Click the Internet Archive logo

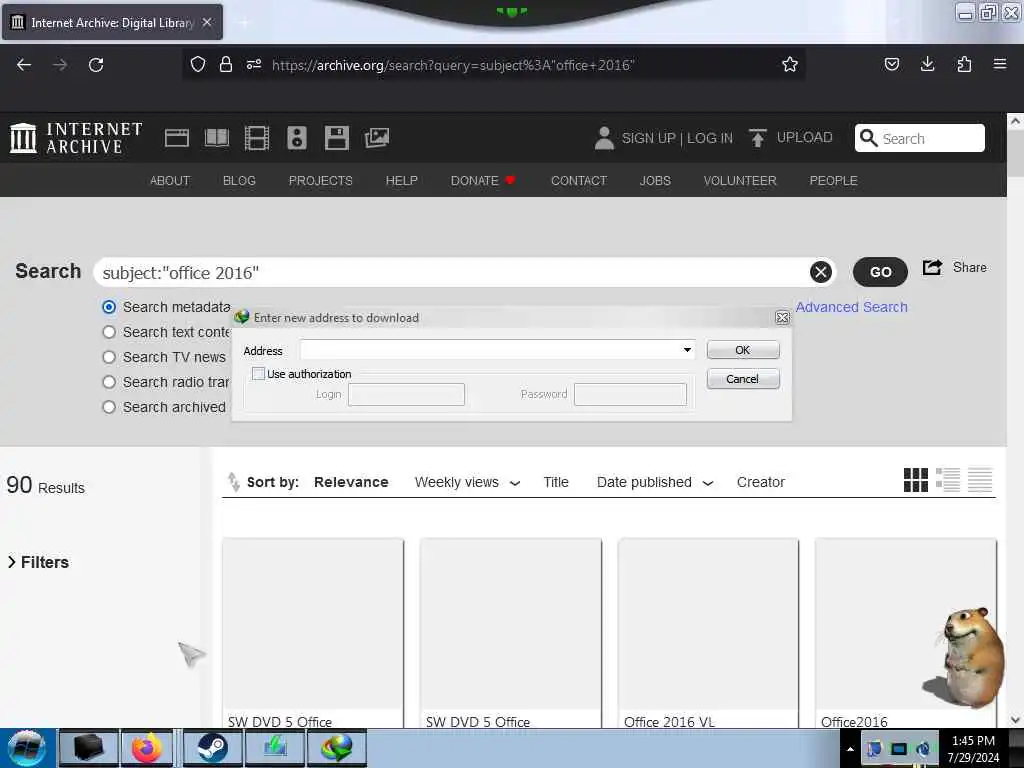[76, 138]
